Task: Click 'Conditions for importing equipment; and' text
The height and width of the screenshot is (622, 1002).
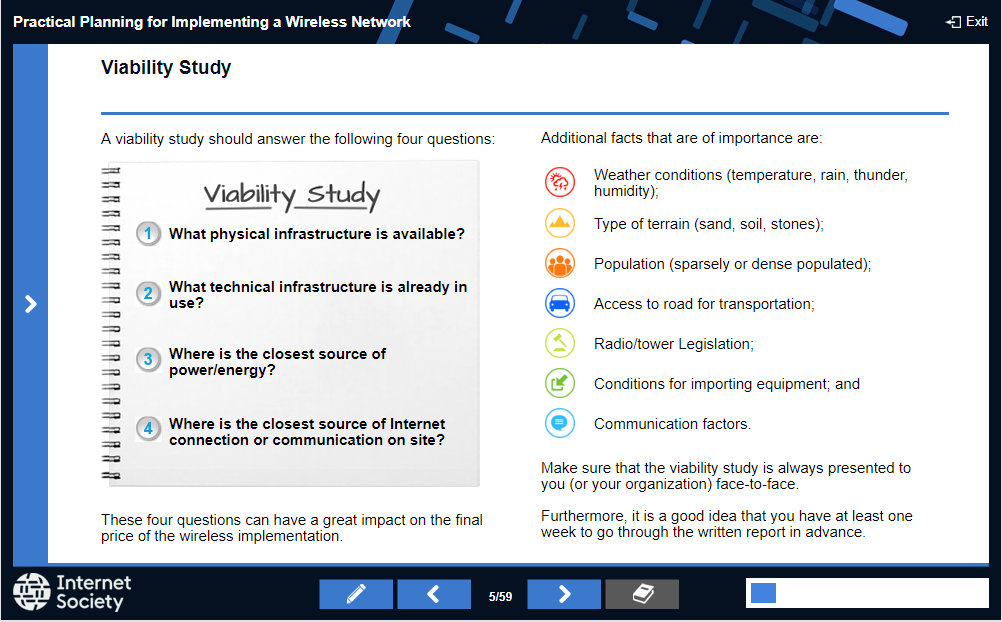Action: click(727, 384)
